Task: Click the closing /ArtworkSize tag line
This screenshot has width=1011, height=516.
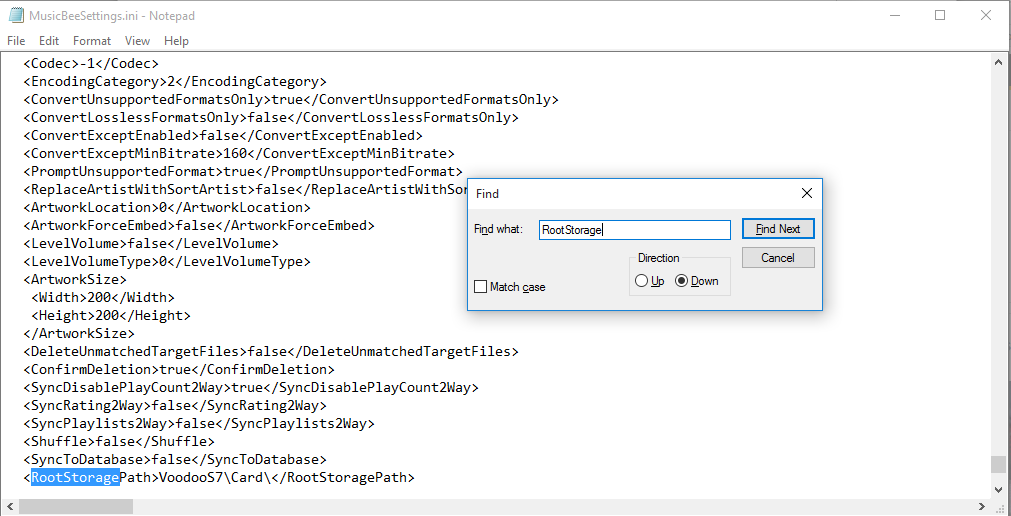Action: click(x=79, y=334)
